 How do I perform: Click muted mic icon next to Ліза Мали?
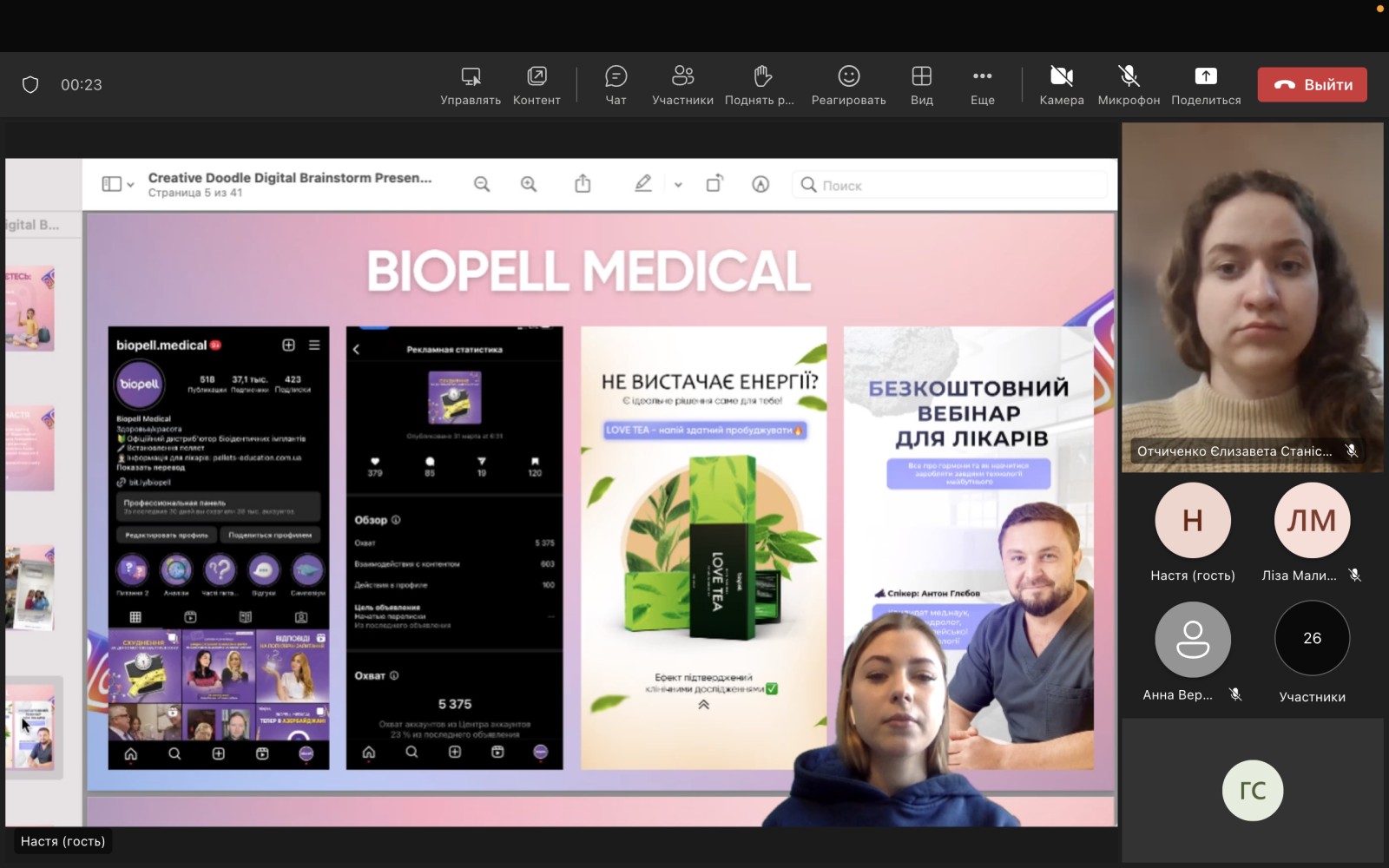[x=1355, y=575]
